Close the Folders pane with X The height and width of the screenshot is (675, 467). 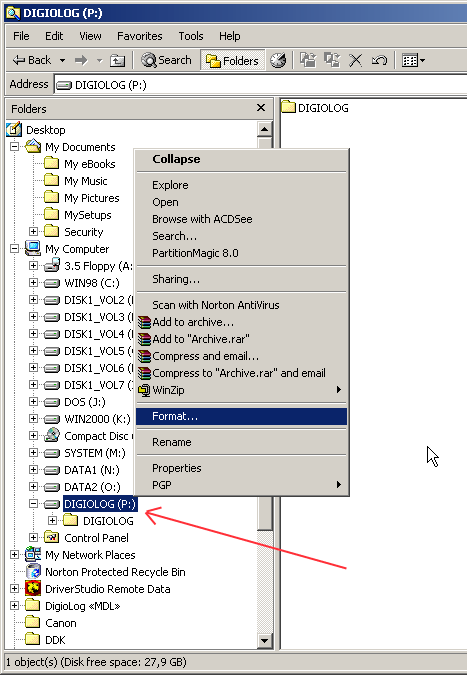coord(261,108)
